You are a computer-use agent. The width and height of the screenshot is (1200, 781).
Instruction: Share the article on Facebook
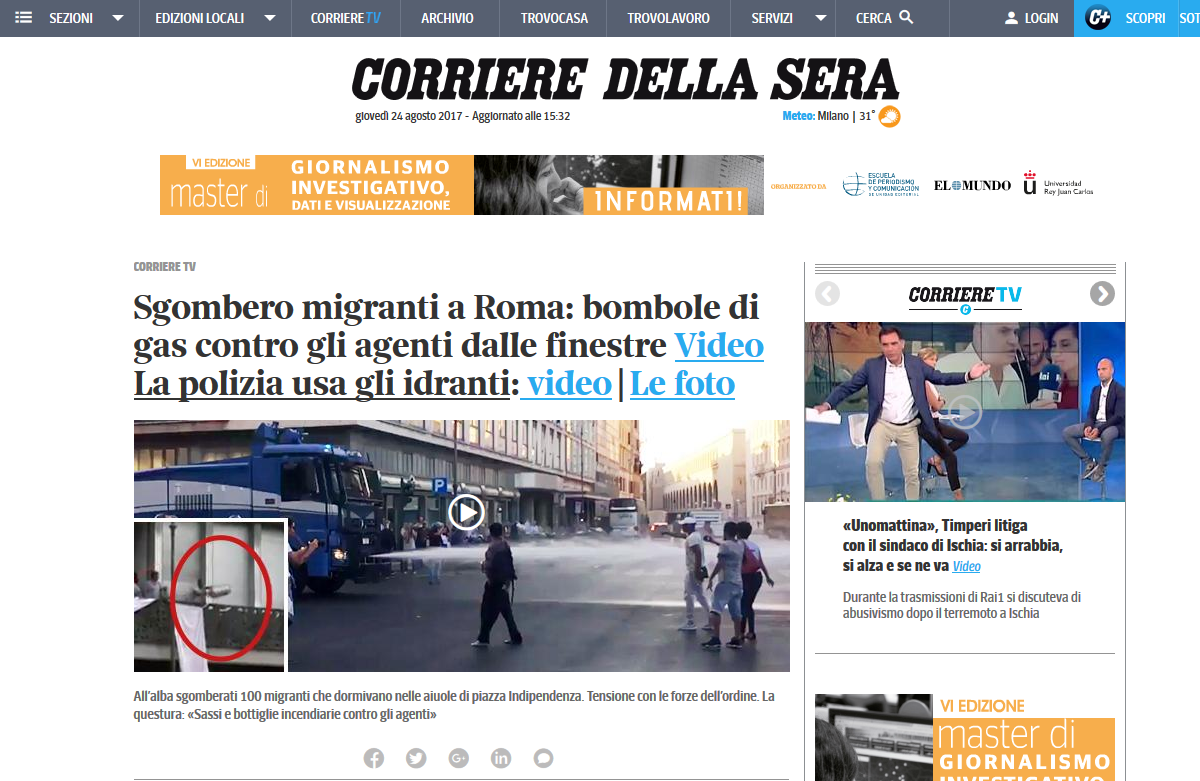pos(374,758)
